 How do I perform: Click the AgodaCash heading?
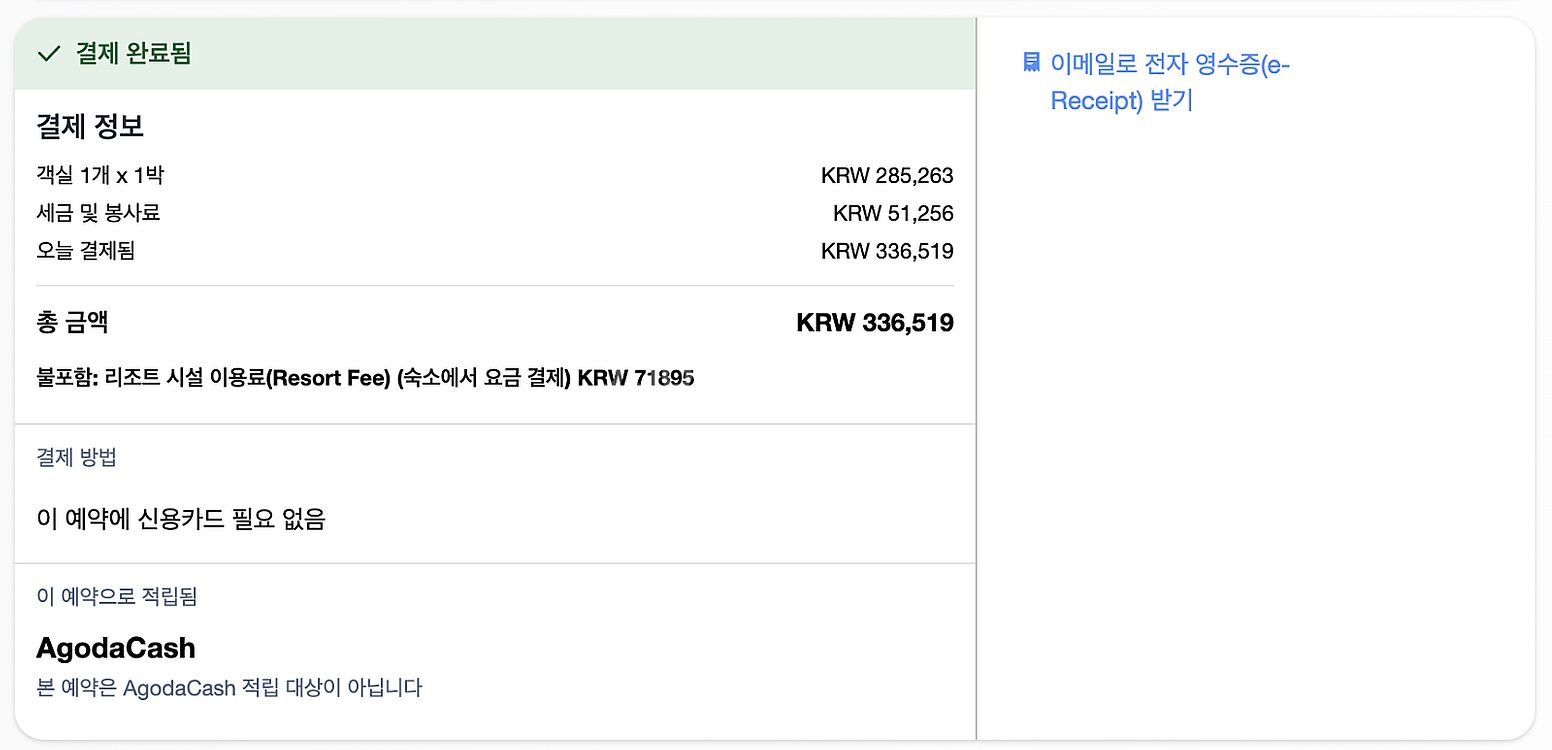(116, 649)
